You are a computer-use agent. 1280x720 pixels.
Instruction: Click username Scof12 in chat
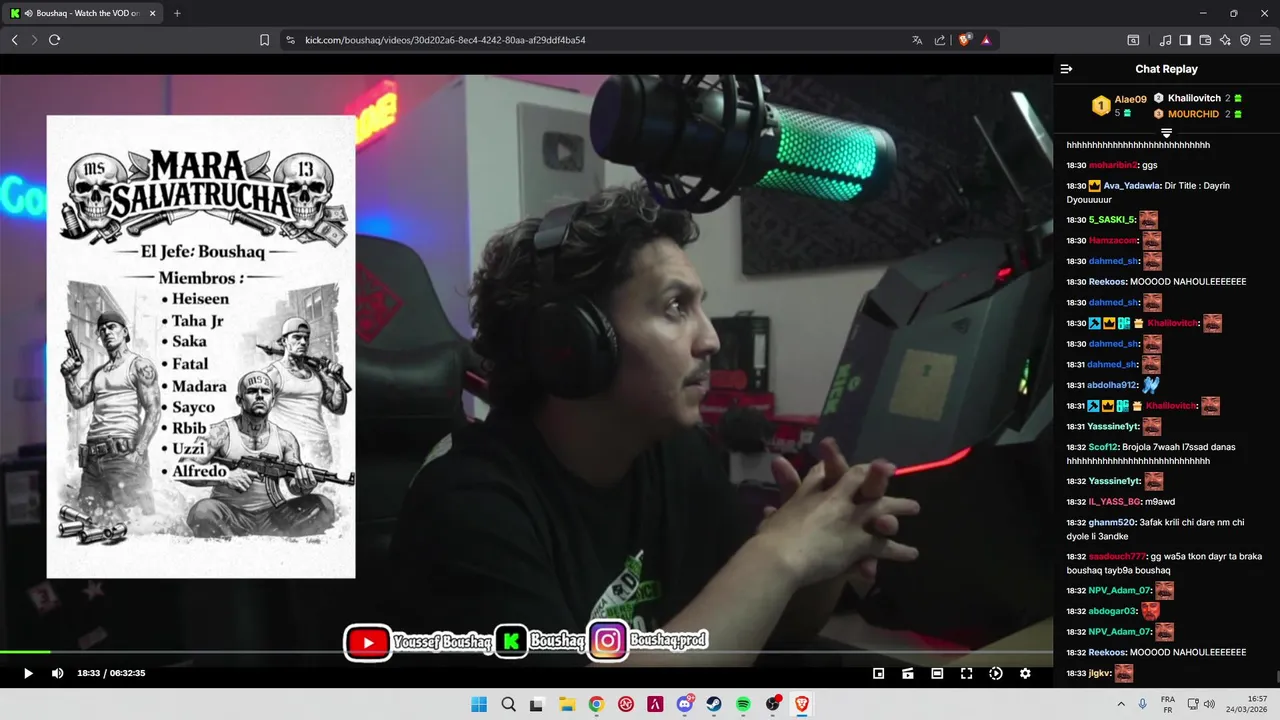click(x=1104, y=447)
